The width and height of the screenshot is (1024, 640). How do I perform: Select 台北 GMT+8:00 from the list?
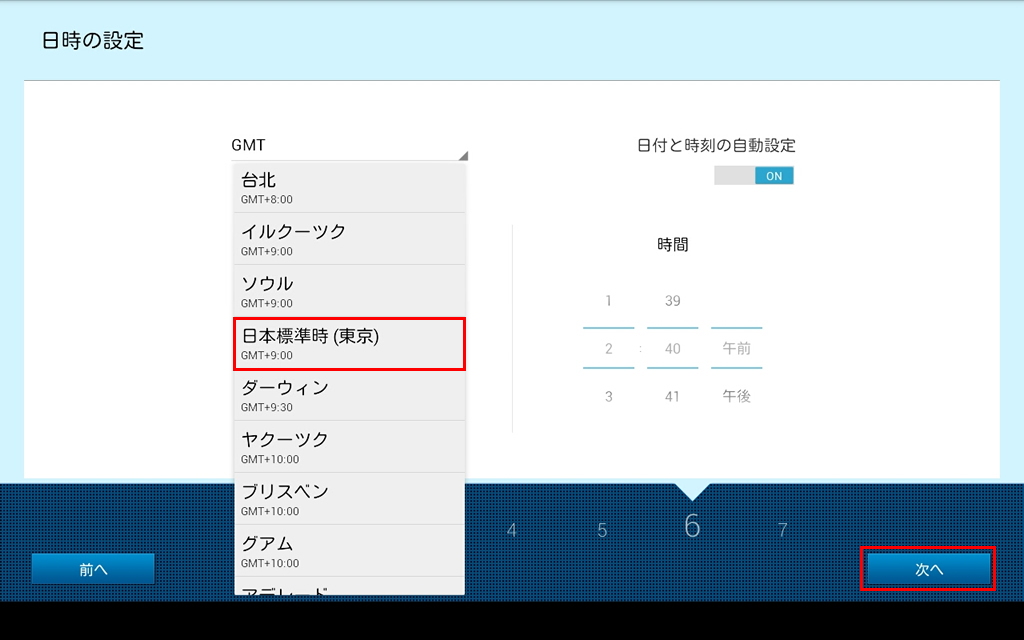[x=349, y=187]
